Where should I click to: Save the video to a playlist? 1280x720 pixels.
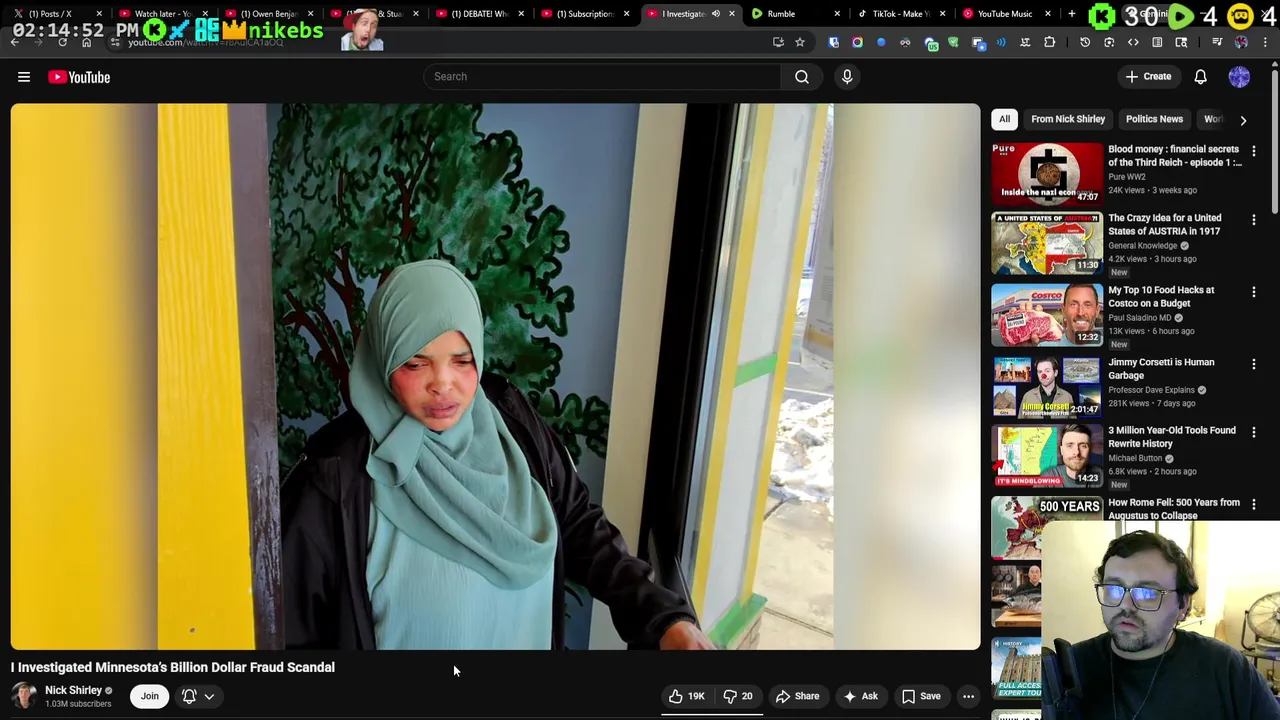[920, 696]
